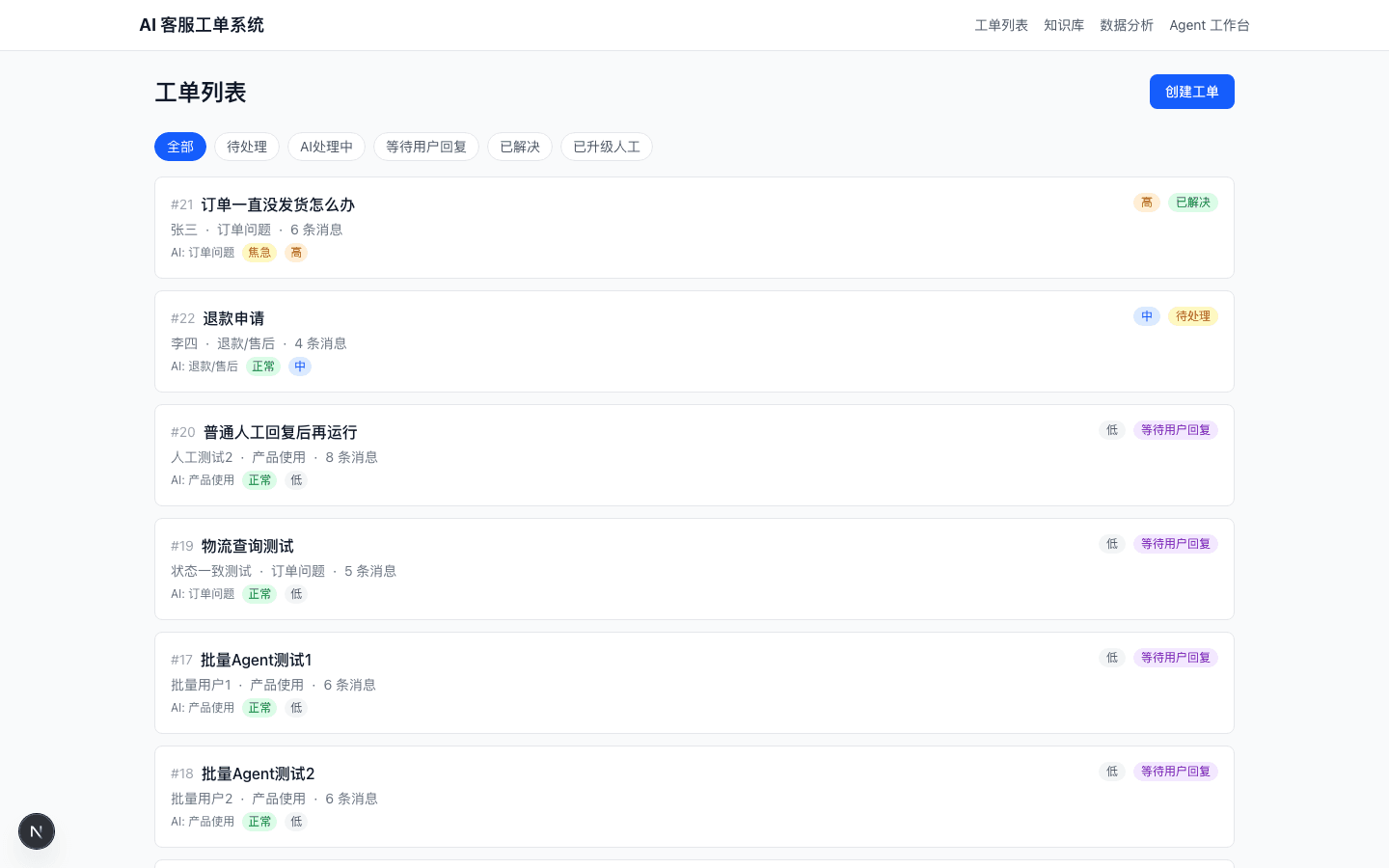
Task: Click 等待用户回复 badge on ticket #18
Action: [x=1176, y=772]
